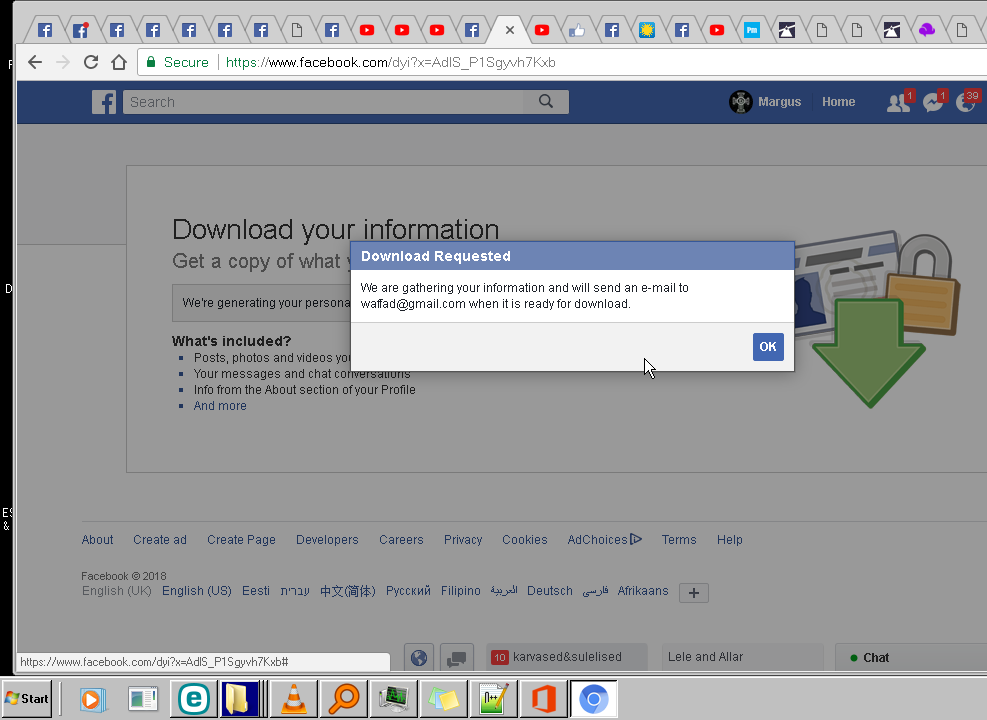The height and width of the screenshot is (720, 987).
Task: Click the address bar URL
Action: click(x=390, y=62)
